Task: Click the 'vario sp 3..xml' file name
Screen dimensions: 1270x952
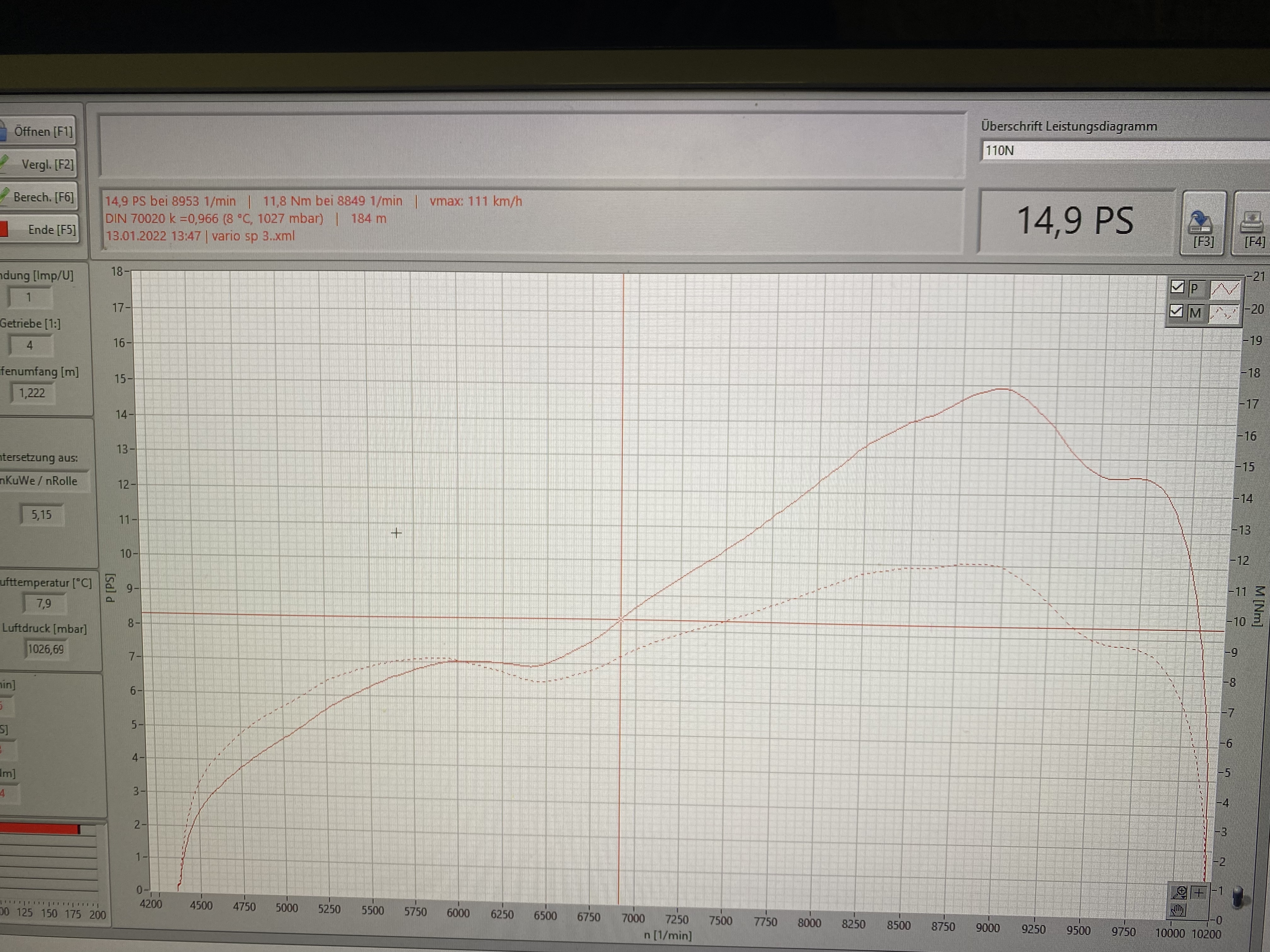Action: [253, 236]
